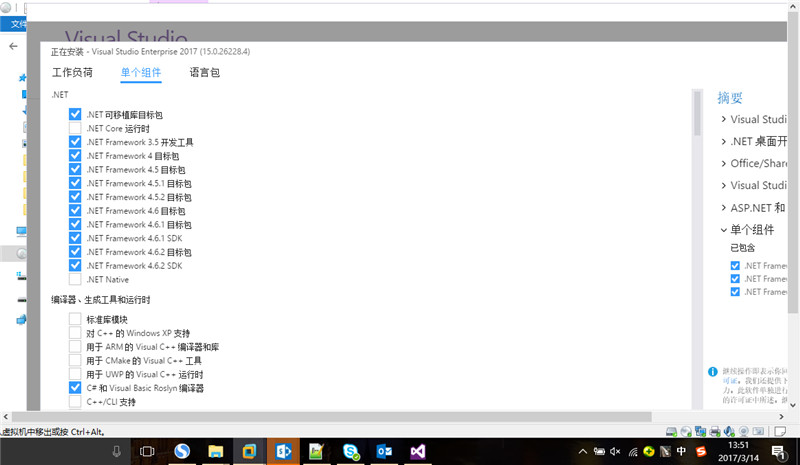800x465 pixels.
Task: Click the component list vertical scrollbar
Action: [x=697, y=113]
